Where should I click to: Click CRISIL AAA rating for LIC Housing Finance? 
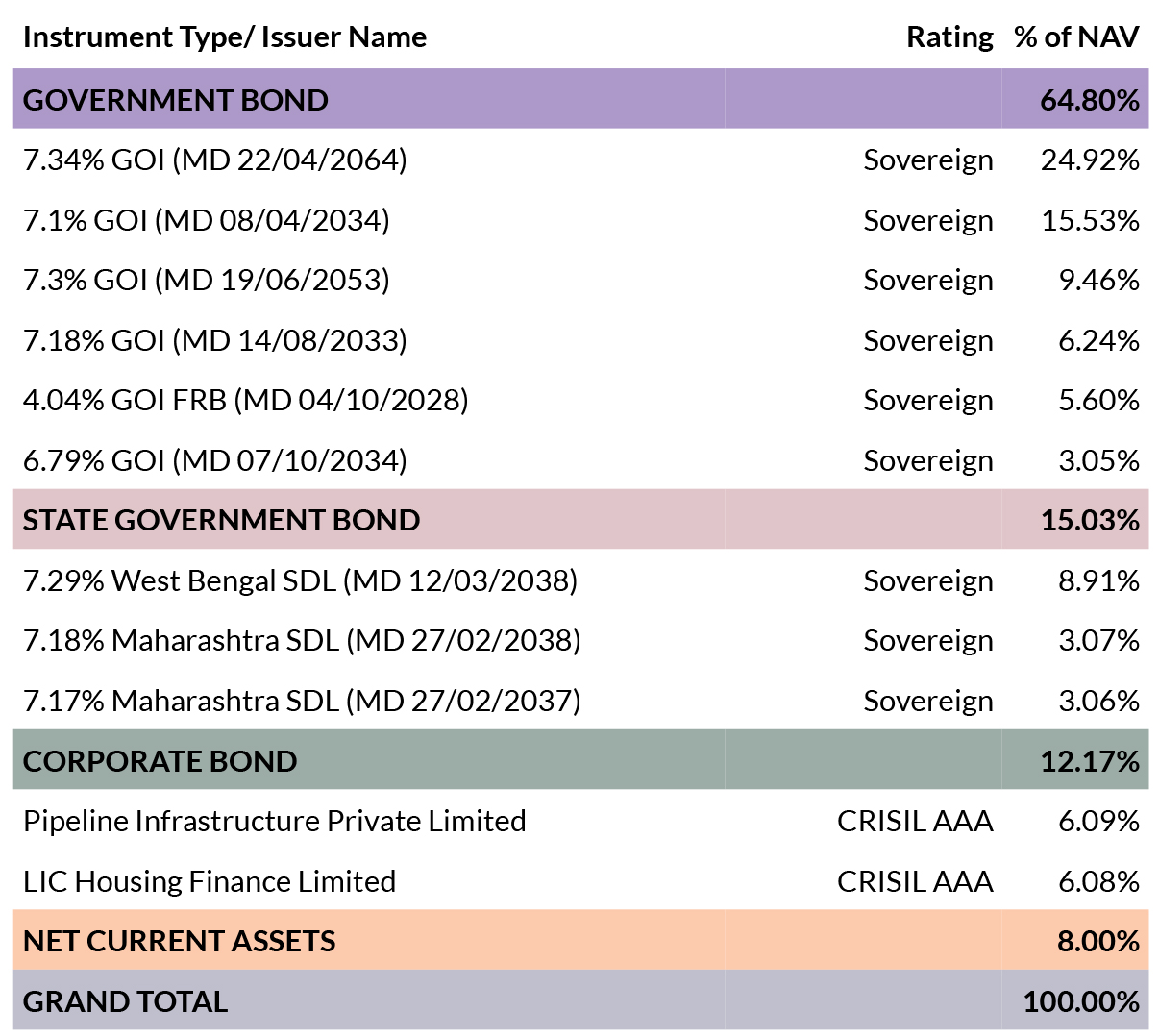(915, 881)
